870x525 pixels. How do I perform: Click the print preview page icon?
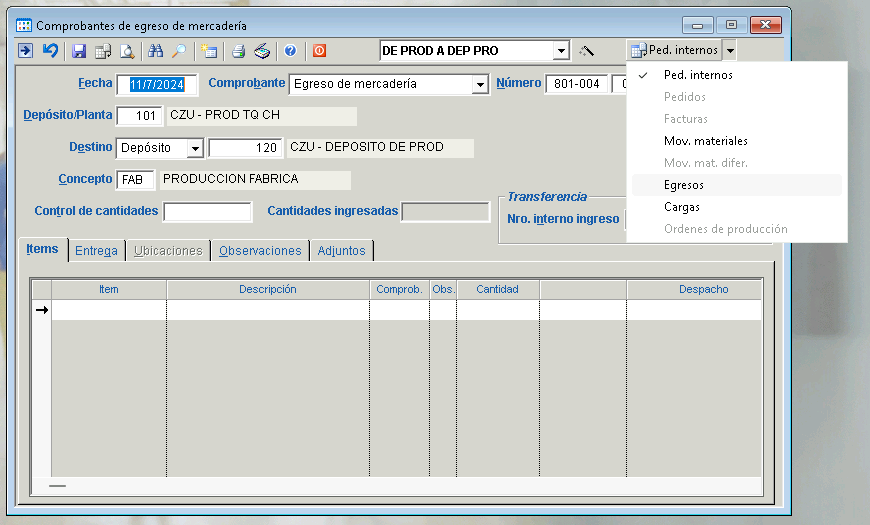click(127, 51)
